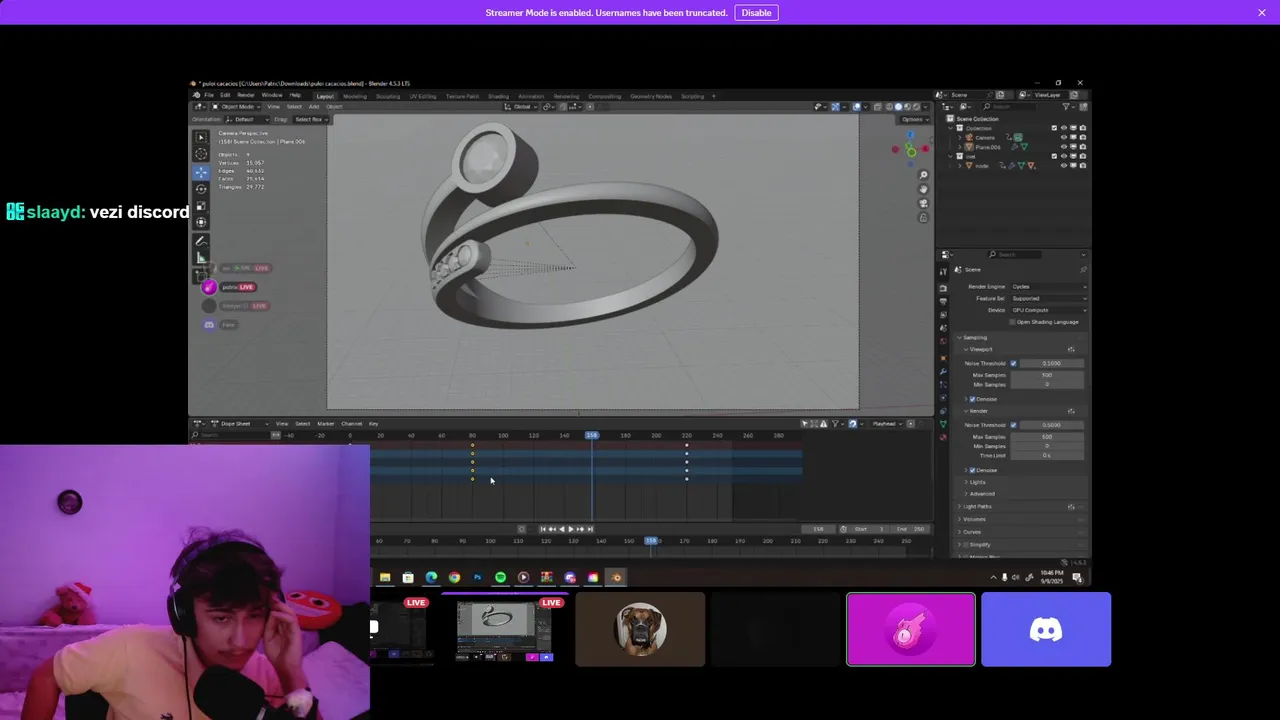This screenshot has height=720, width=1280.
Task: Switch to wireframe viewport shading
Action: pyautogui.click(x=889, y=107)
